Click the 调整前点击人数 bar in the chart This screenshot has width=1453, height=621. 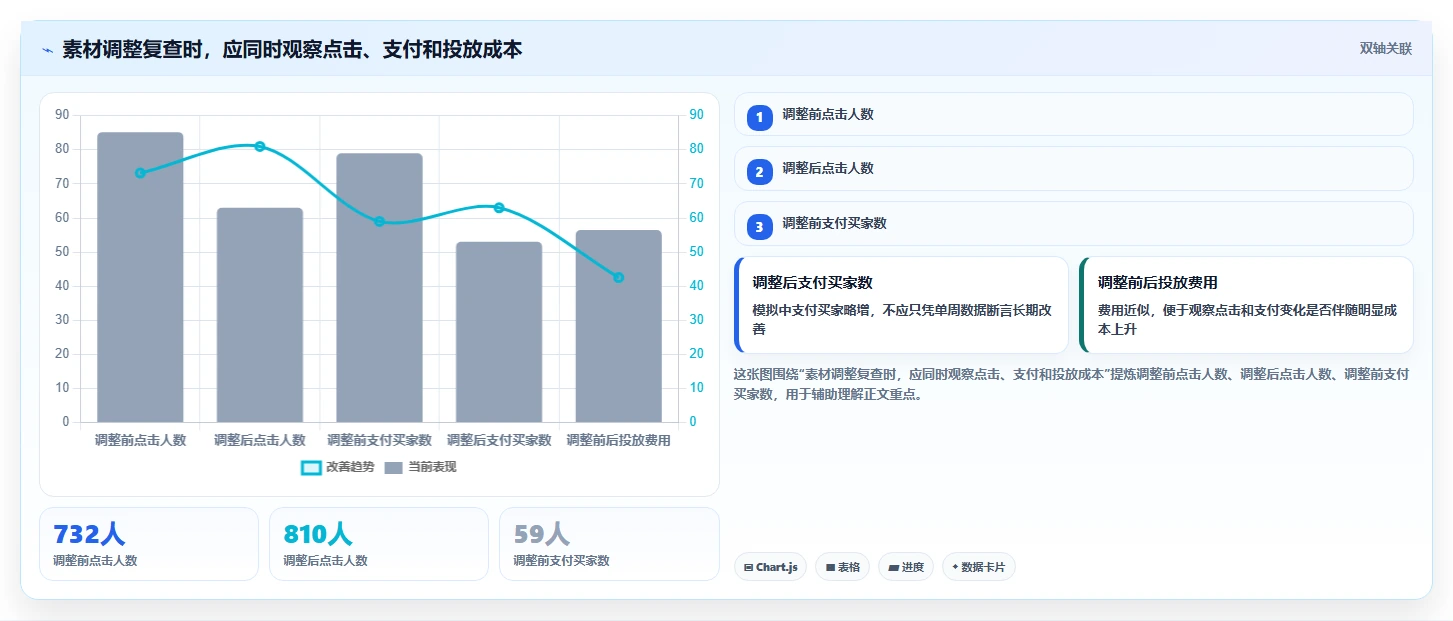[x=140, y=277]
